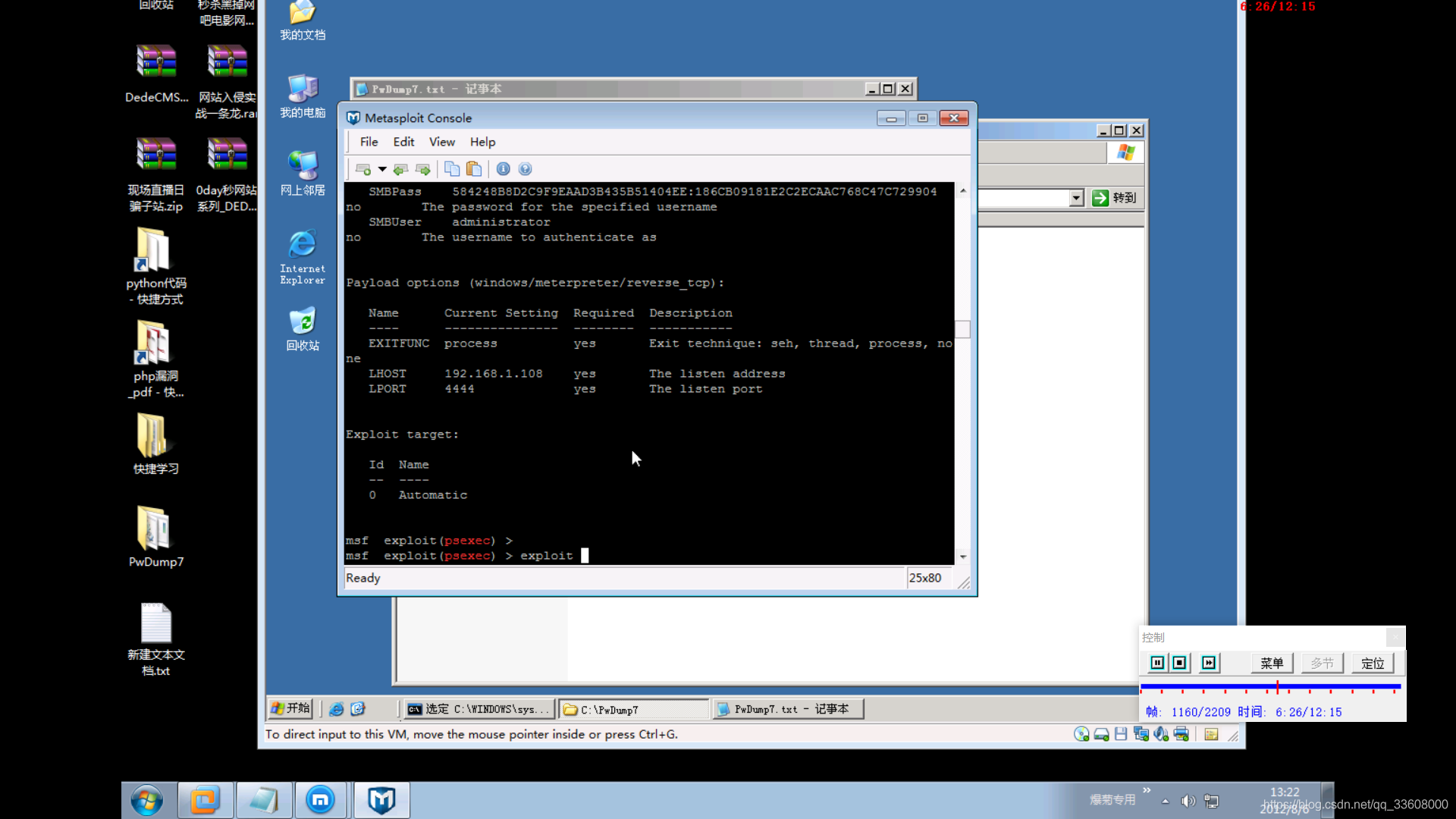Fast forward playback in the 控制 panel
This screenshot has height=819, width=1456.
pos(1209,663)
